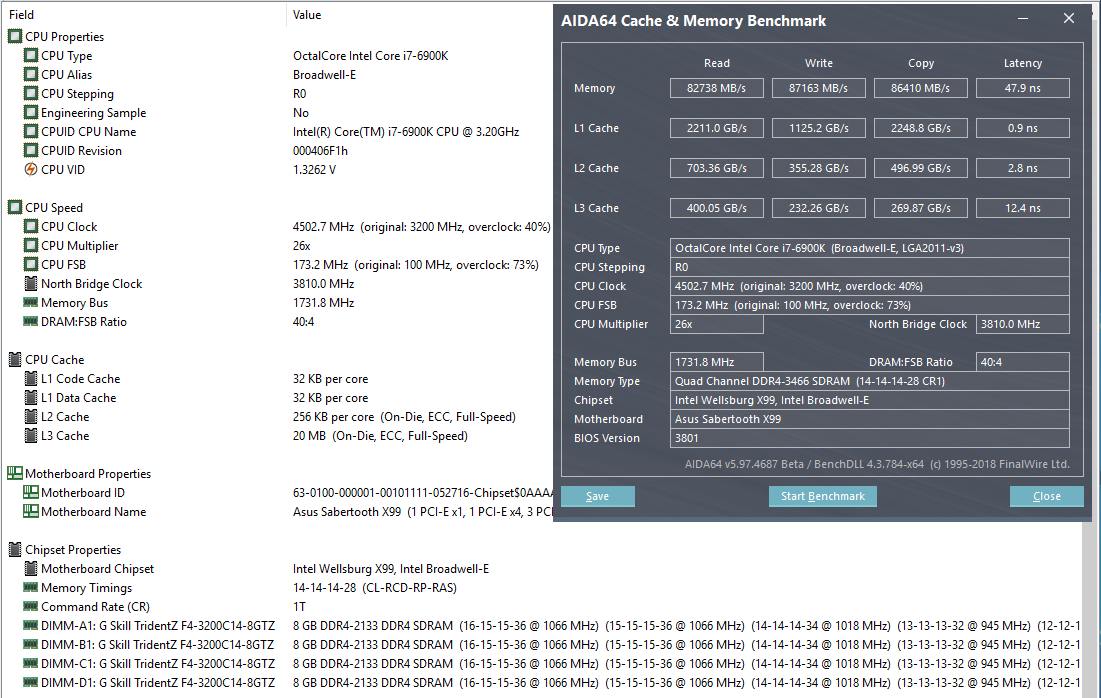The image size is (1101, 698).
Task: Click the L3 Cache row icon
Action: (31, 435)
